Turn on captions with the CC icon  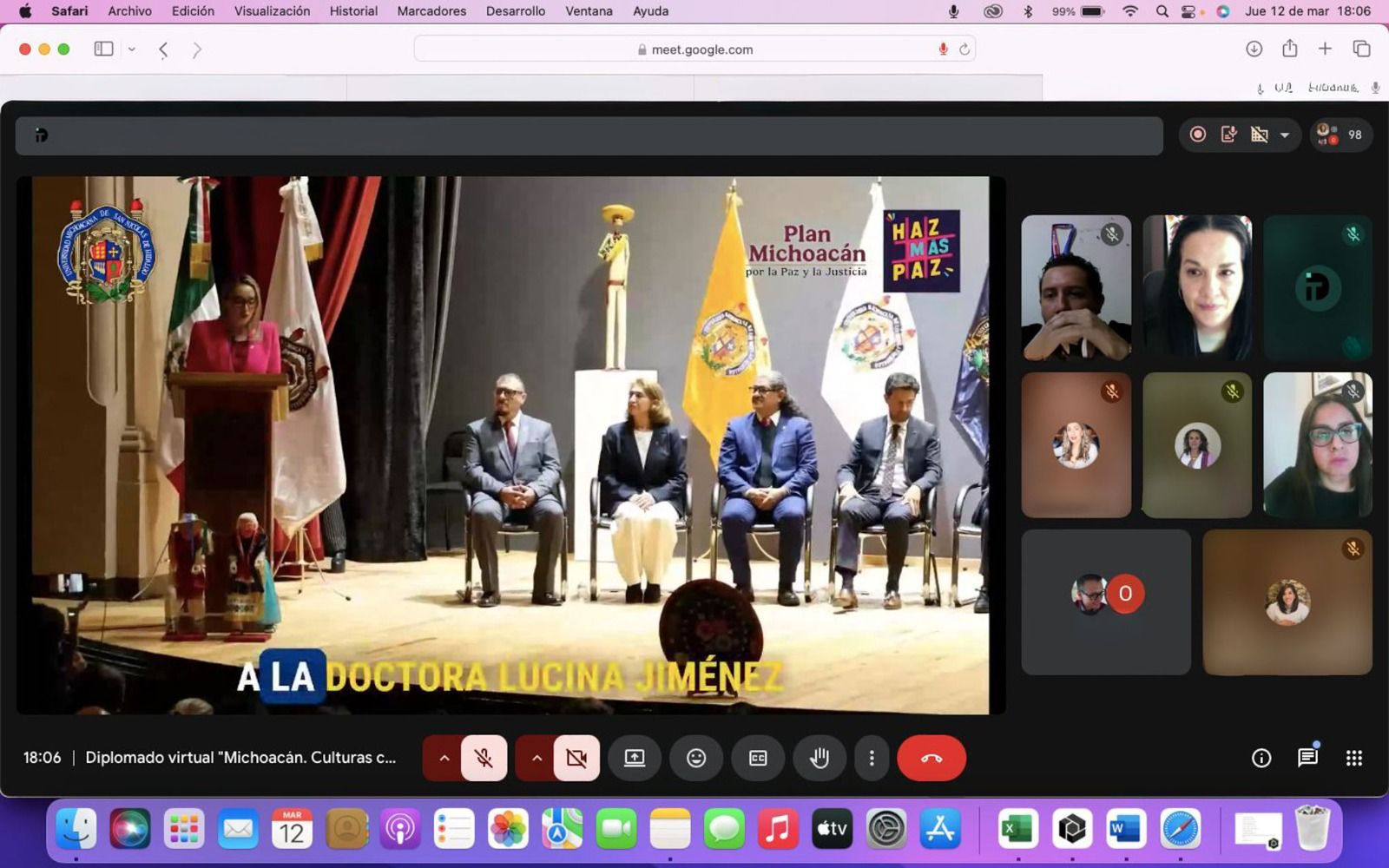click(x=757, y=758)
